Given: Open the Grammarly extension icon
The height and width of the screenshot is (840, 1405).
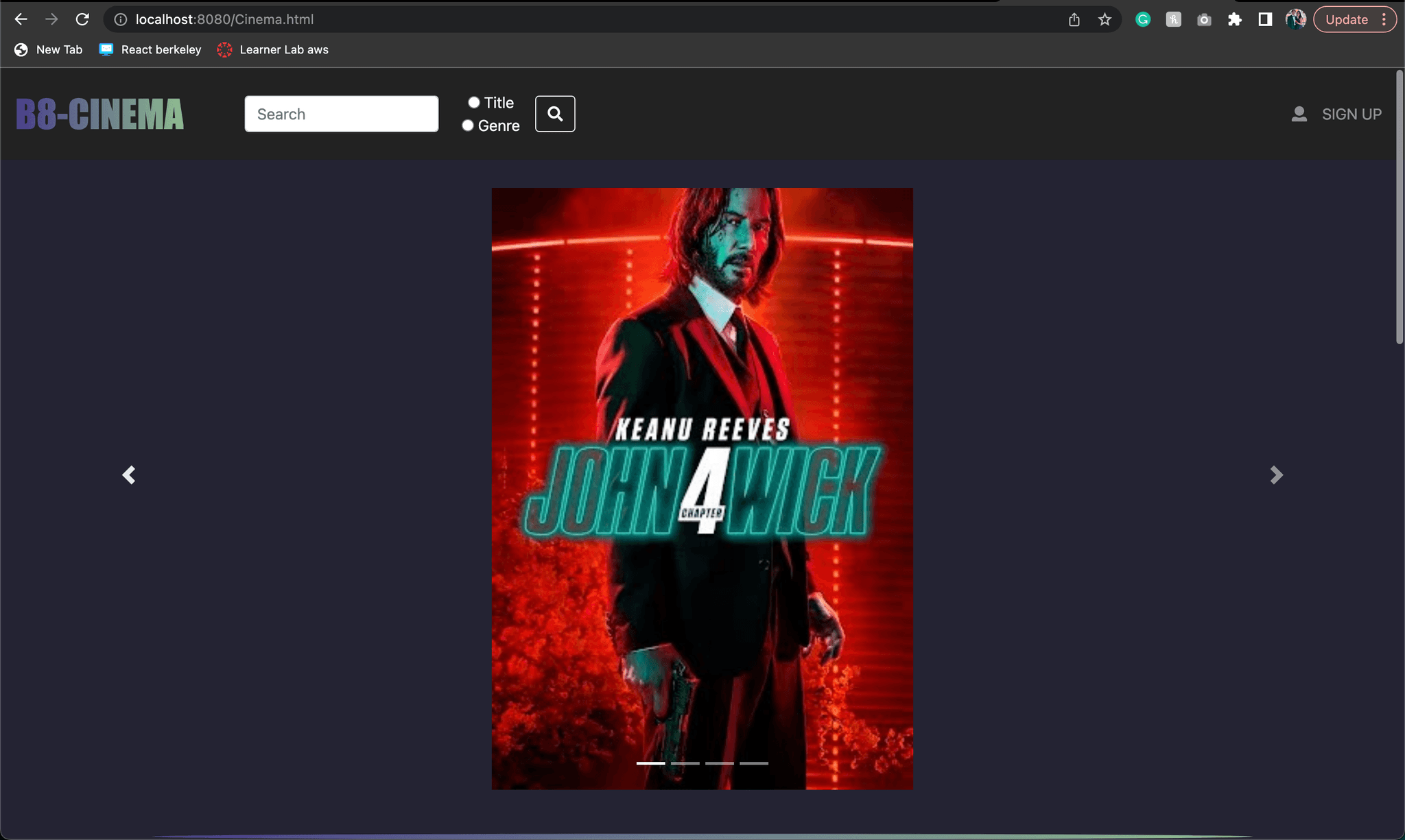Looking at the screenshot, I should coord(1143,19).
